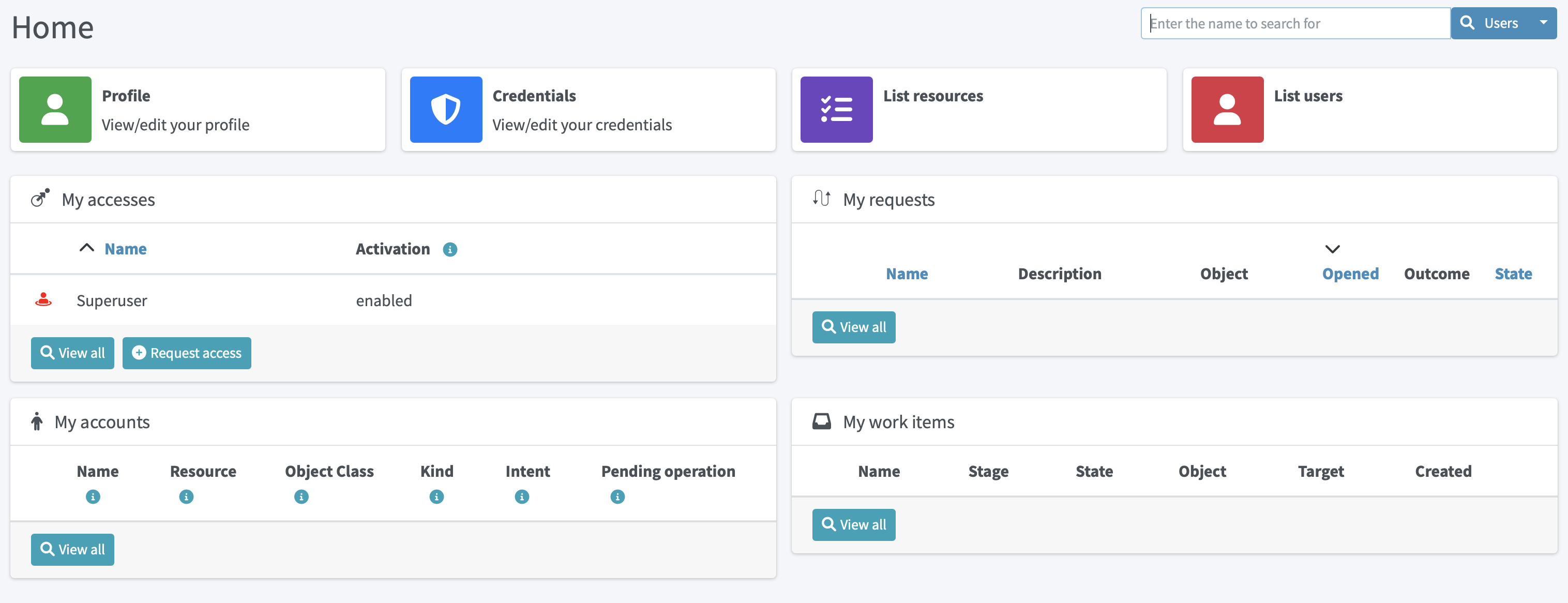Click the red Superuser role icon
Image resolution: width=1568 pixels, height=603 pixels.
43,300
